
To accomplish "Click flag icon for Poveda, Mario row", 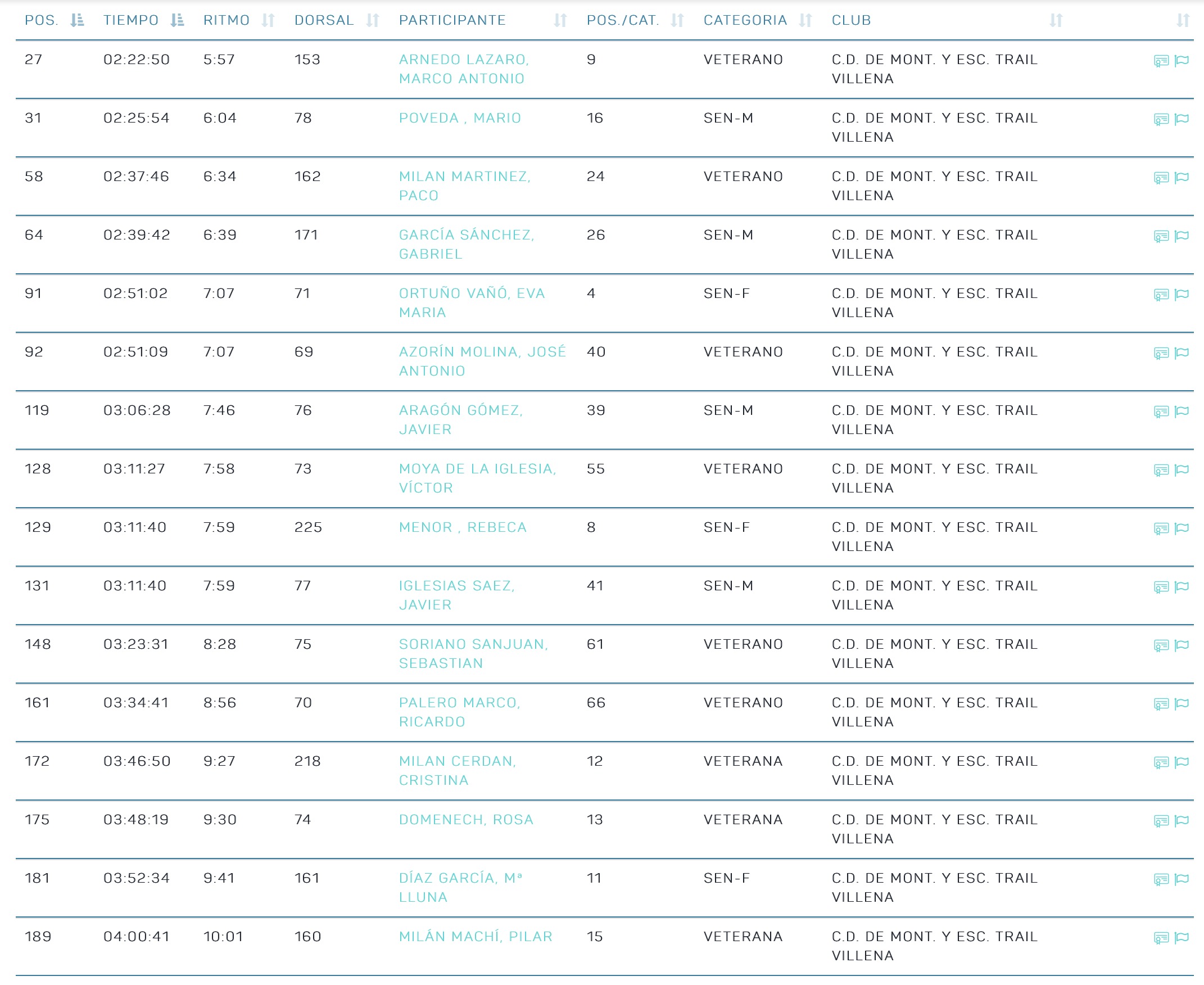I will point(1182,119).
